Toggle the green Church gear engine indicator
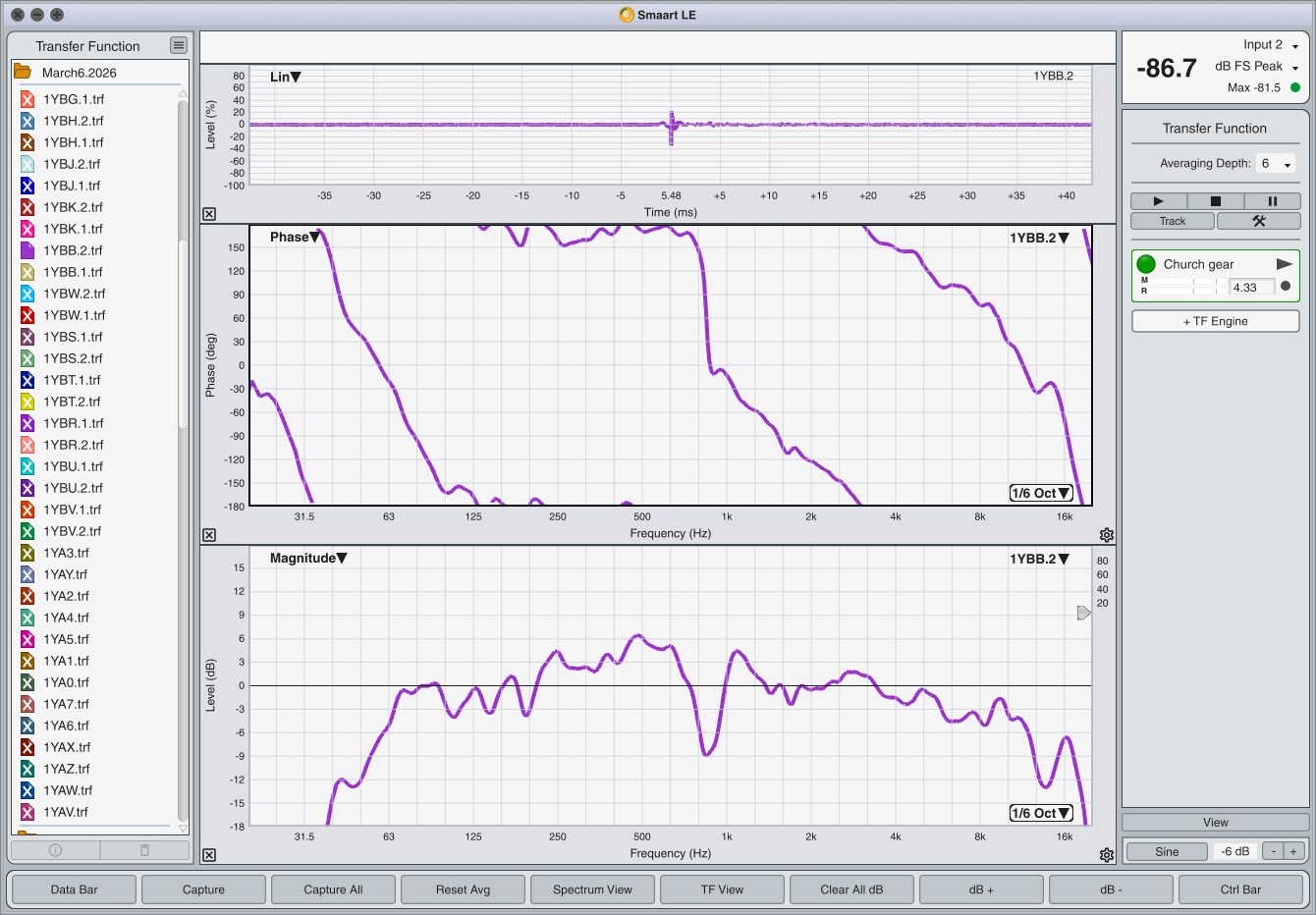This screenshot has height=915, width=1316. pyautogui.click(x=1146, y=264)
